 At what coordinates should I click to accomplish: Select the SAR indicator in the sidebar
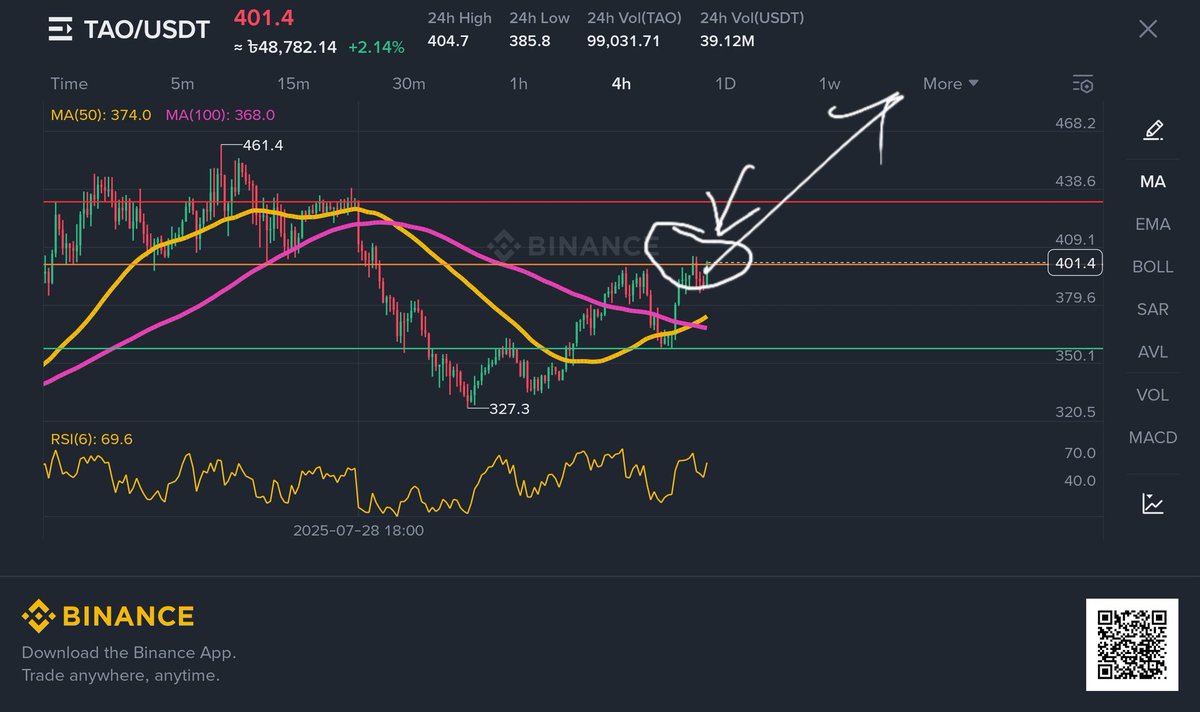[1151, 309]
